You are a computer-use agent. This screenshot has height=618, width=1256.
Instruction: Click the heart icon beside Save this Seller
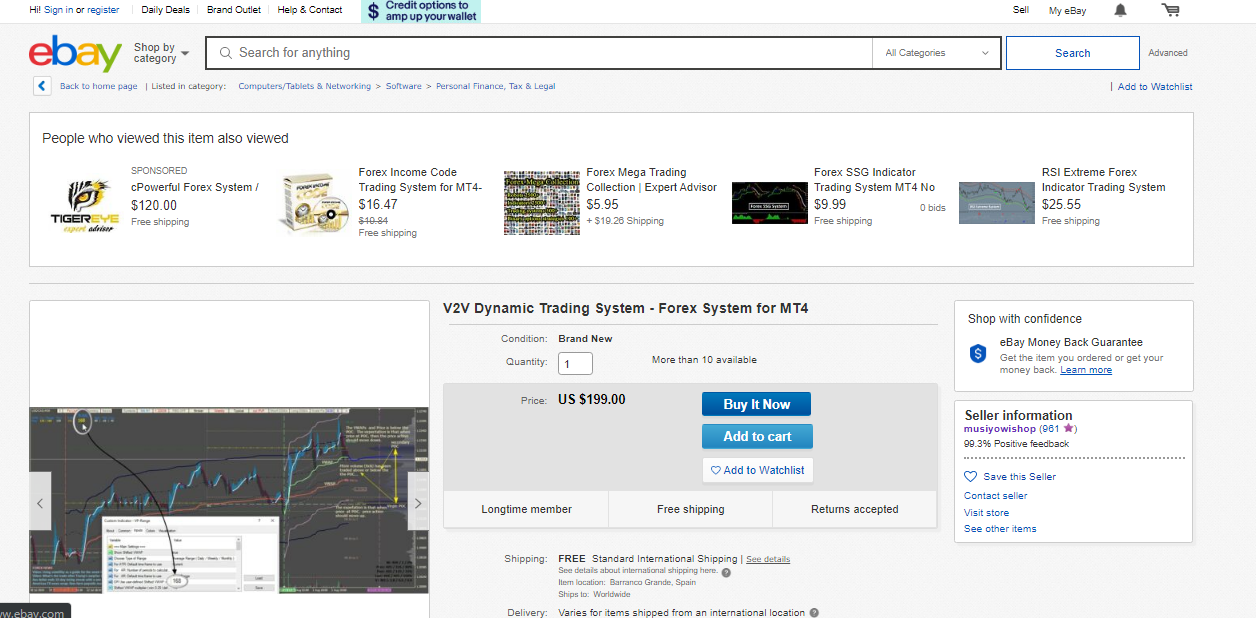point(970,477)
